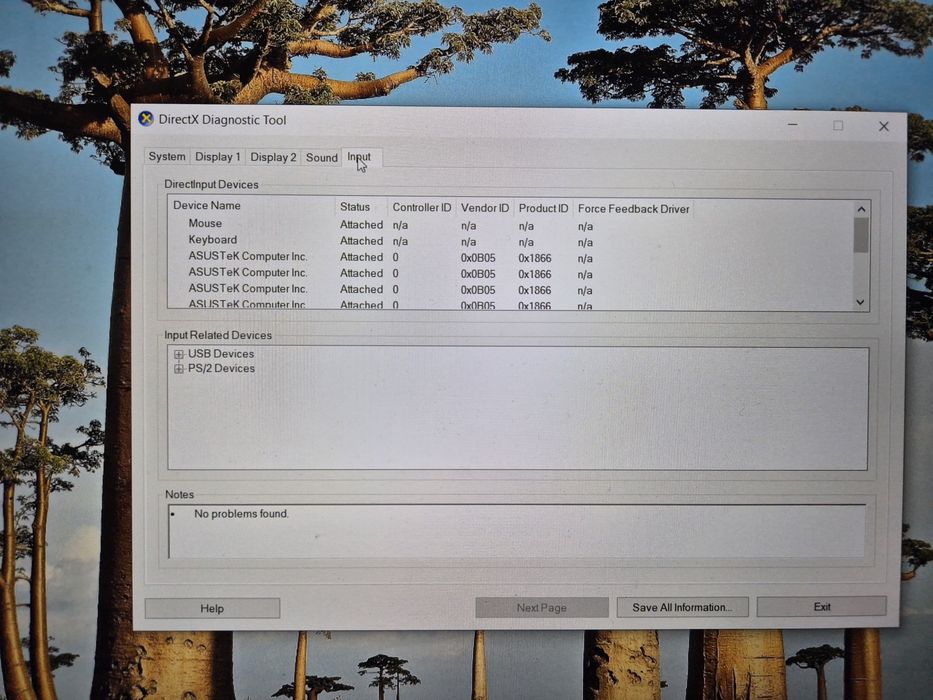Click the device list scroll up arrow
The height and width of the screenshot is (700, 933).
pyautogui.click(x=861, y=209)
